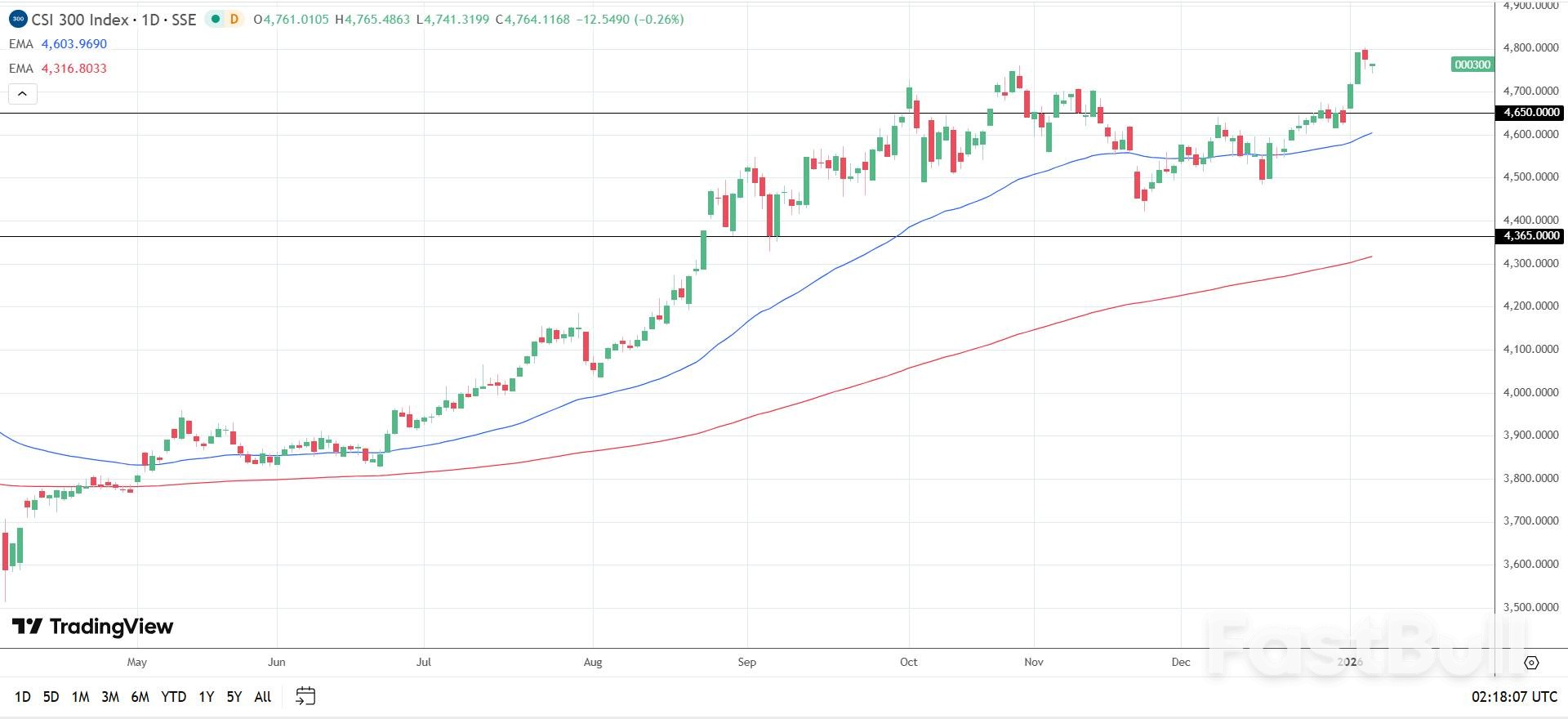The height and width of the screenshot is (719, 1568).
Task: Open timezone menu at 02:18:07 UTC
Action: tap(1514, 696)
